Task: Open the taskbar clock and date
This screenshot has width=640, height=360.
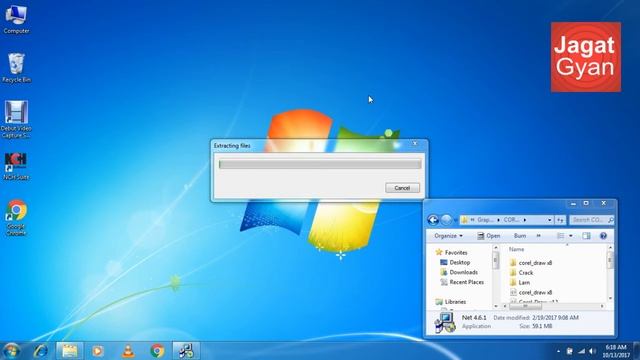Action: (x=616, y=351)
